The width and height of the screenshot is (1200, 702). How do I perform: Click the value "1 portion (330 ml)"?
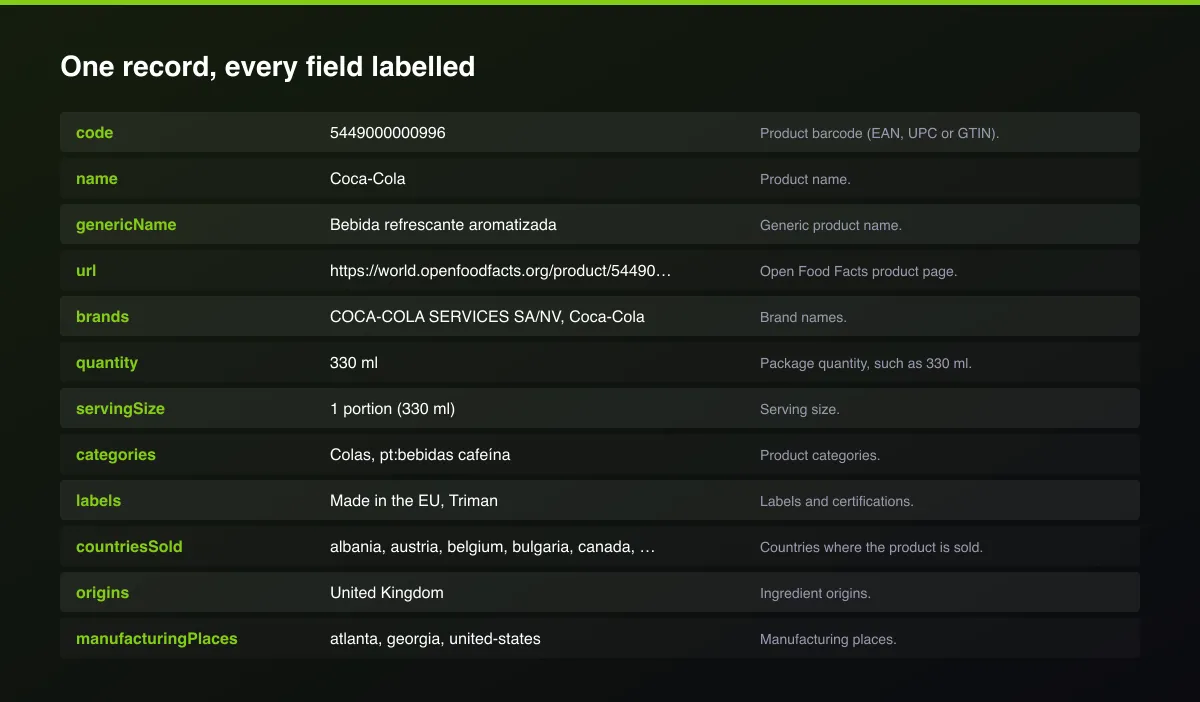point(392,409)
